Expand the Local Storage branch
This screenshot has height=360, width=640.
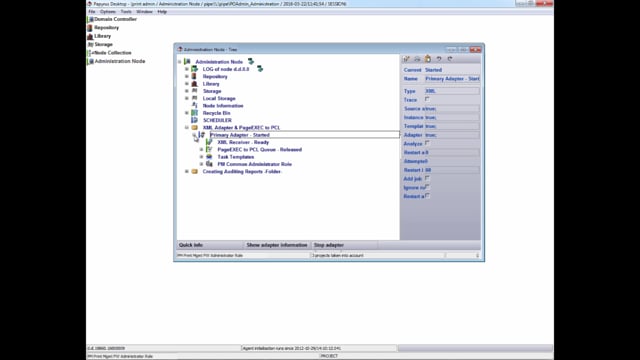click(187, 98)
